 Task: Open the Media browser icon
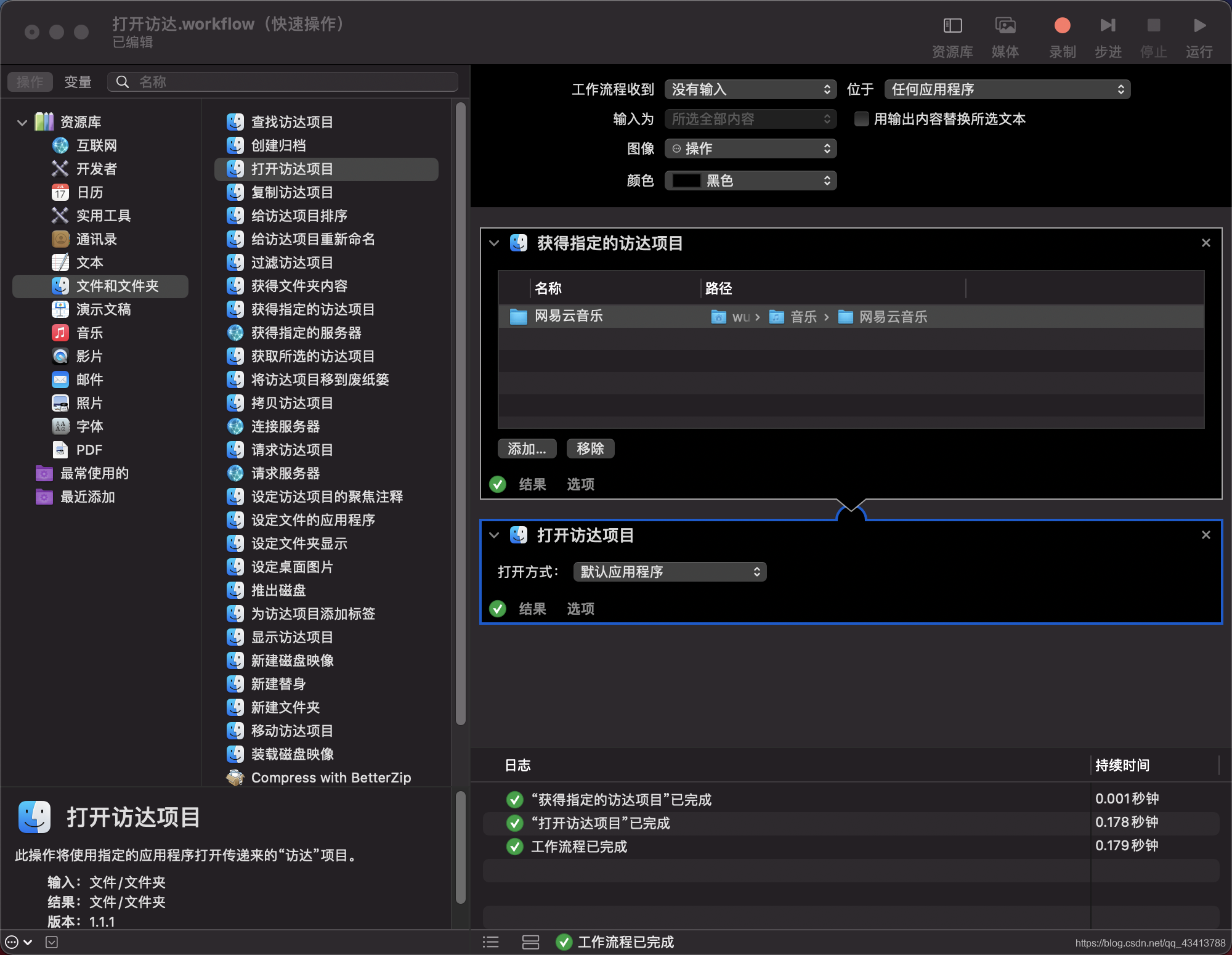[1005, 26]
